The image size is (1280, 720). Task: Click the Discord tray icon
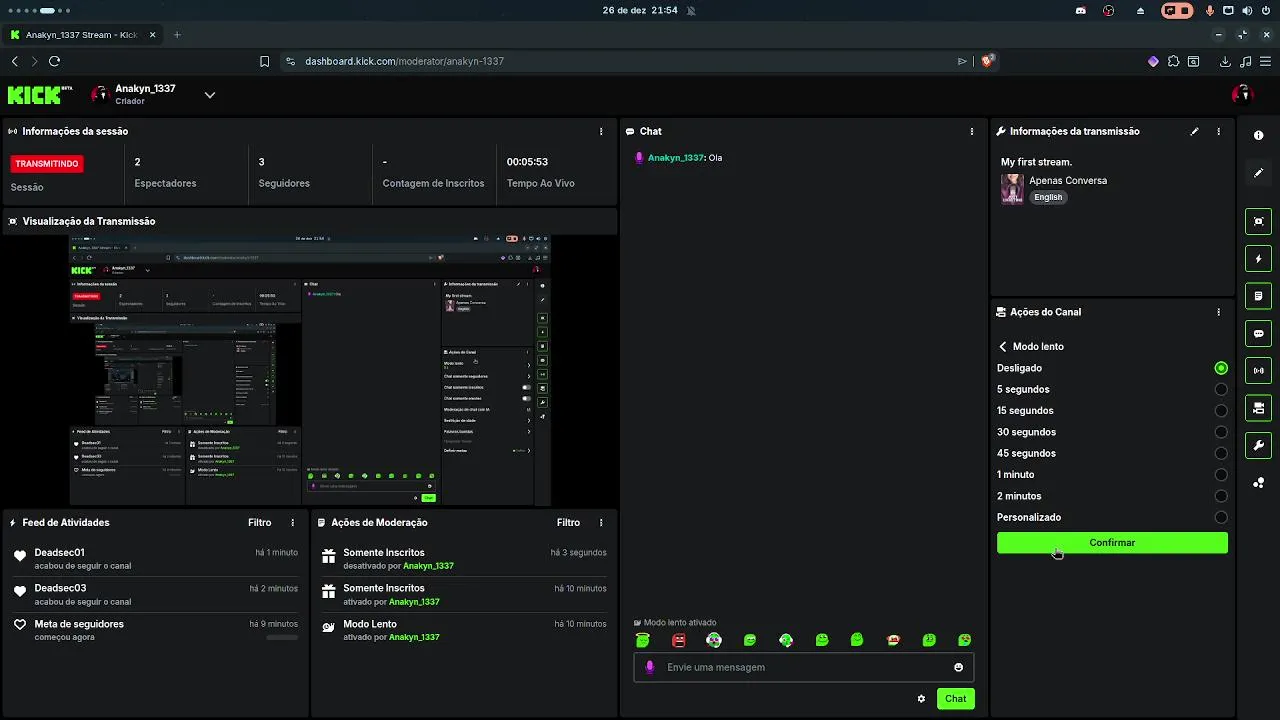(x=1081, y=10)
